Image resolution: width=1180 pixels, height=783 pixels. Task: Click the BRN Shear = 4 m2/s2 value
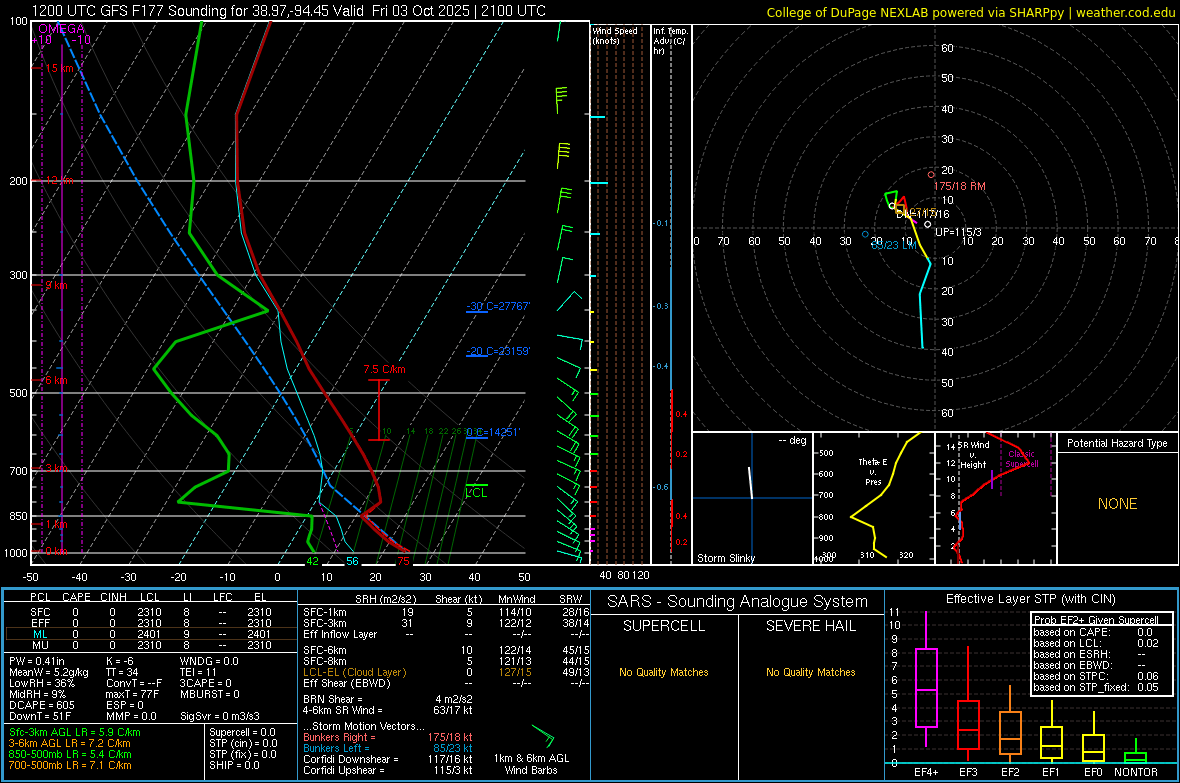click(x=388, y=699)
